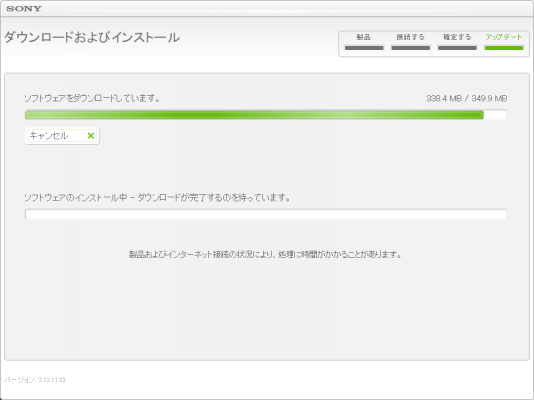Click the green X cancel icon

(91, 136)
